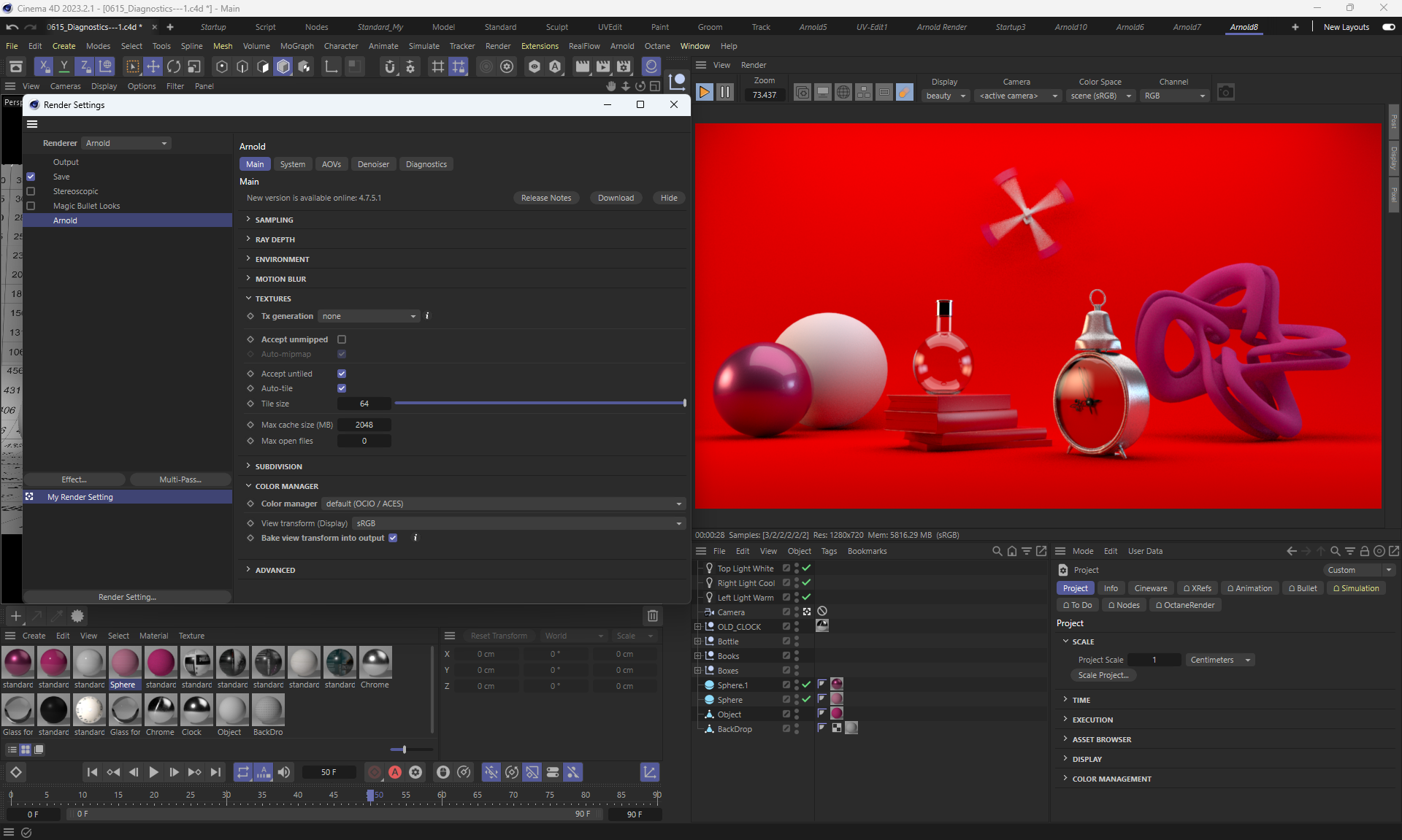
Task: Expand the SAMPLING section
Action: pos(274,220)
